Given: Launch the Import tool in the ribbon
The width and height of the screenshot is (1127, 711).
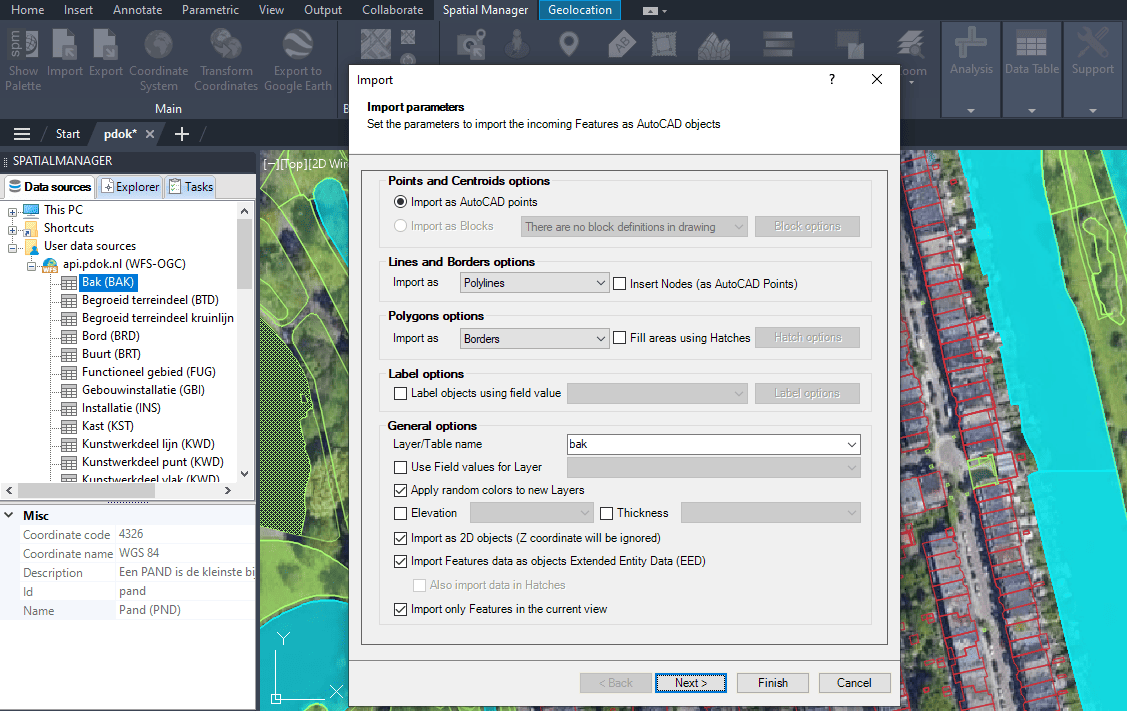Looking at the screenshot, I should click(65, 45).
